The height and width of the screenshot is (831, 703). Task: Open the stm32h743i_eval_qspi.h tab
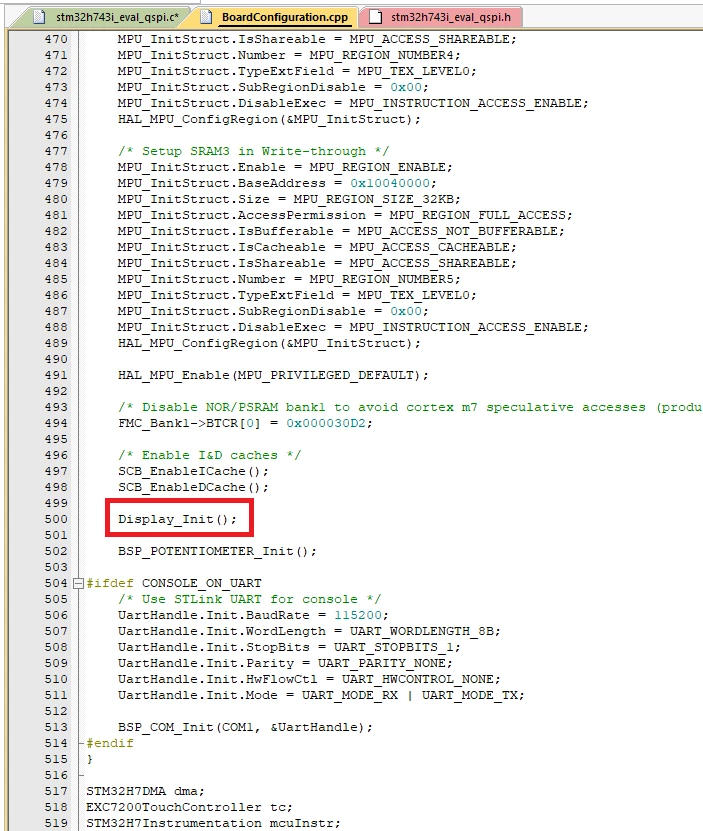(441, 17)
